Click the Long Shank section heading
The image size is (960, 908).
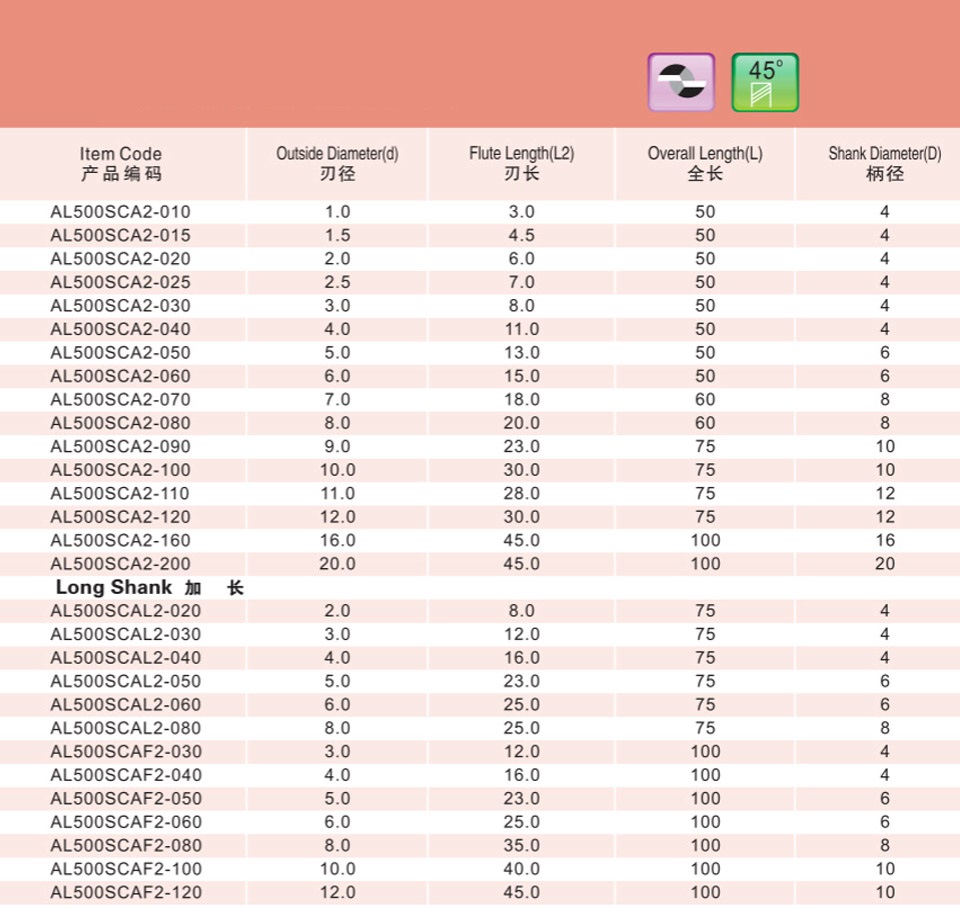(x=150, y=587)
